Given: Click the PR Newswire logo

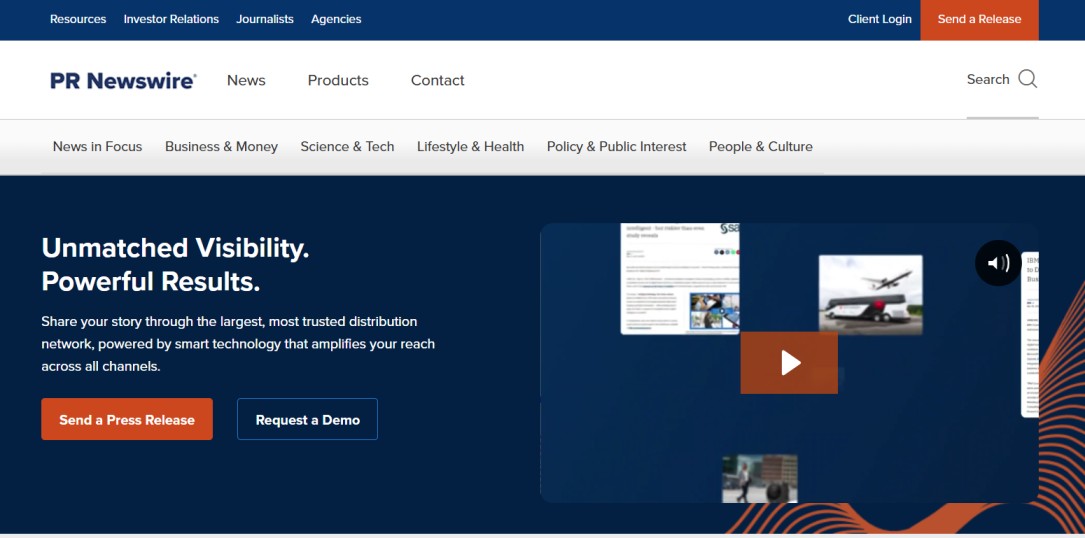Looking at the screenshot, I should coord(123,80).
